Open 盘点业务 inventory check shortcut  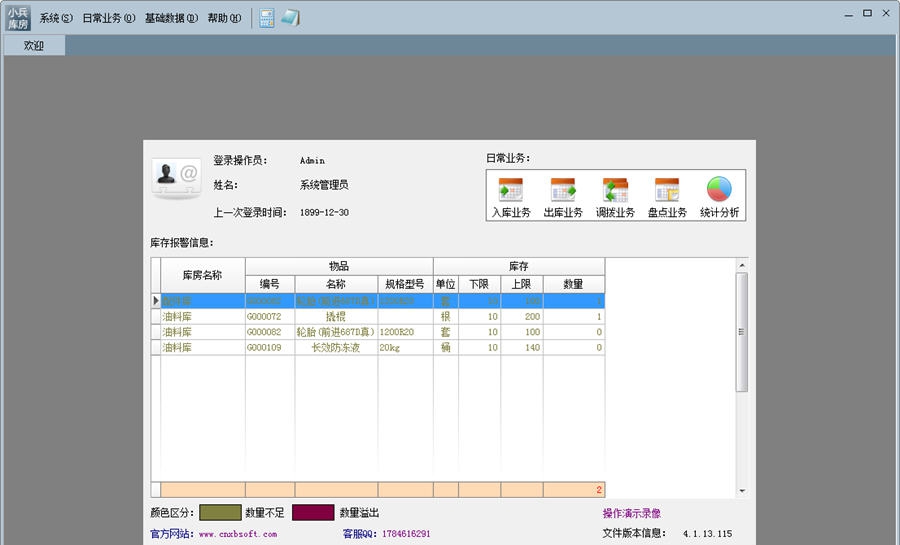(667, 197)
